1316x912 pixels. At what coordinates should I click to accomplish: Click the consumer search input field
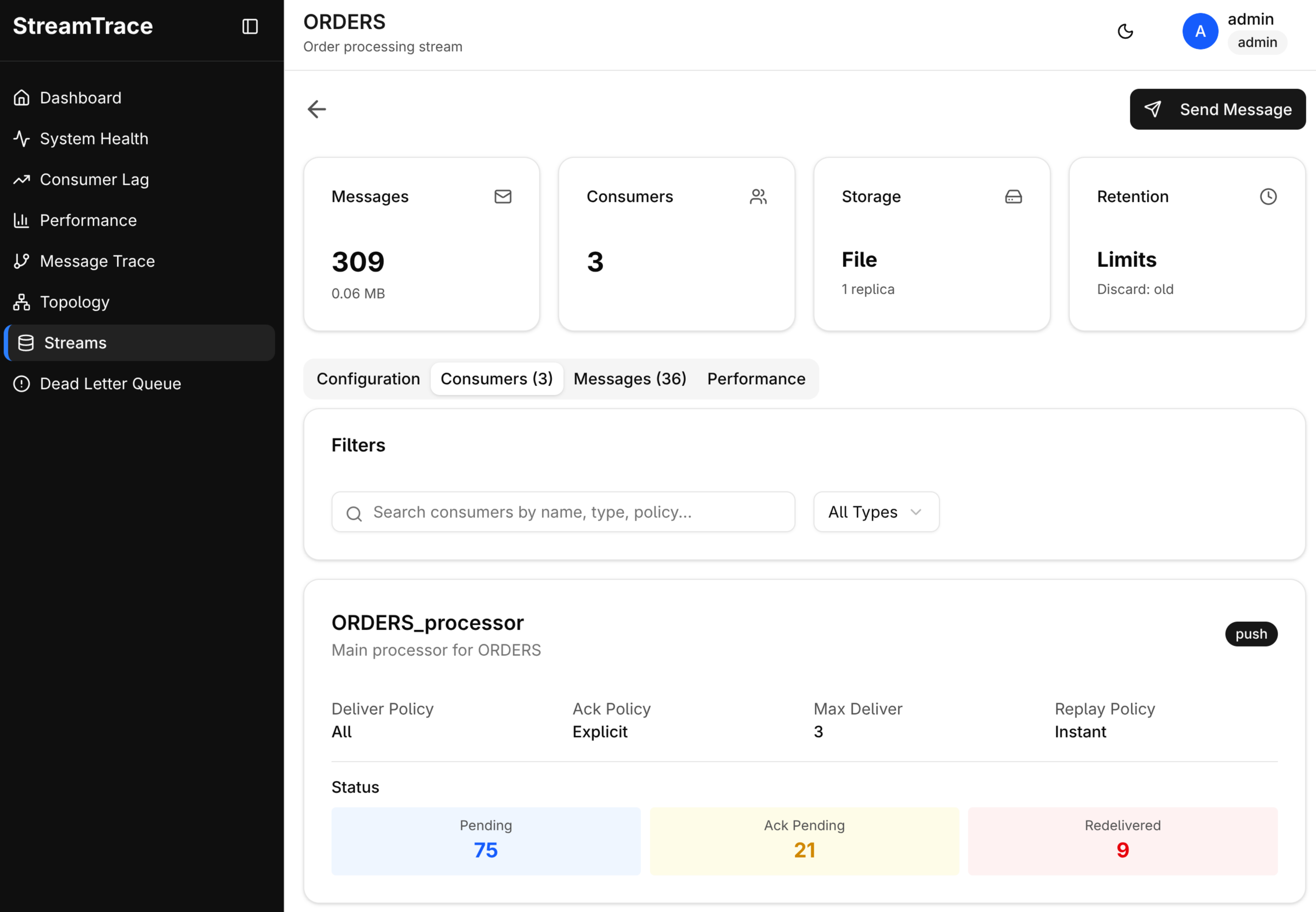click(562, 511)
